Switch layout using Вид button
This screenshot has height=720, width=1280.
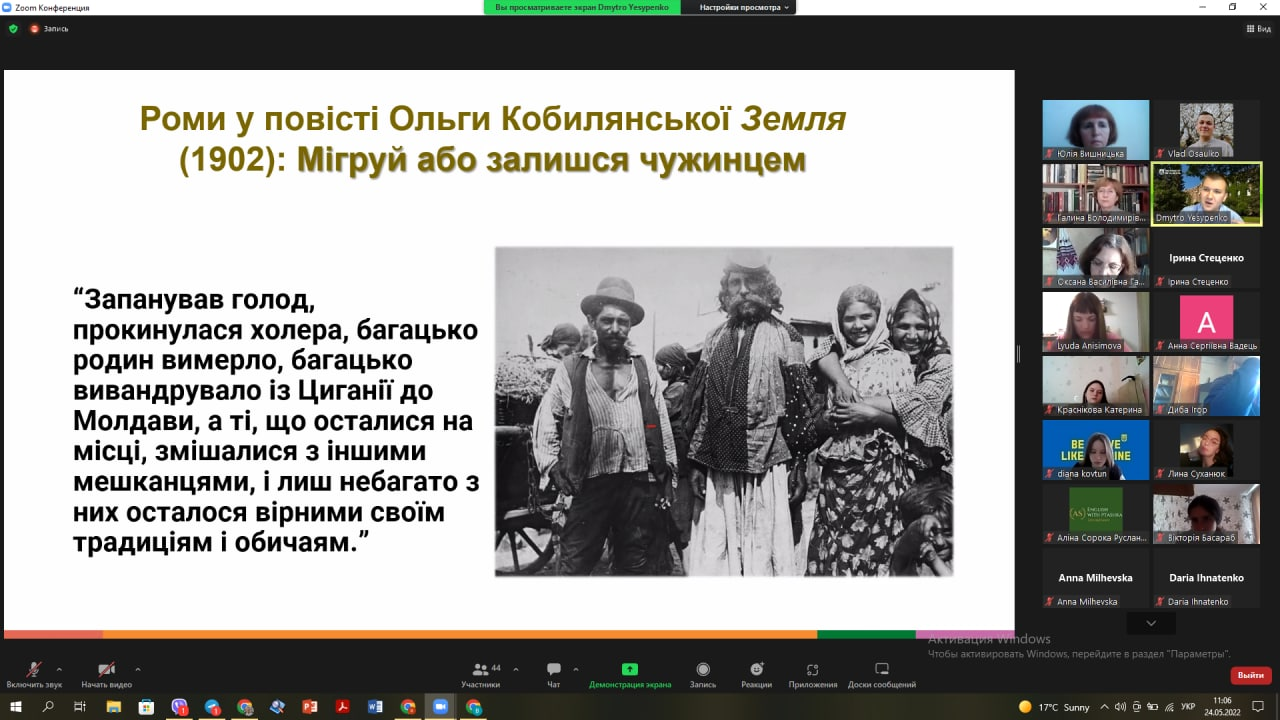tap(1258, 29)
